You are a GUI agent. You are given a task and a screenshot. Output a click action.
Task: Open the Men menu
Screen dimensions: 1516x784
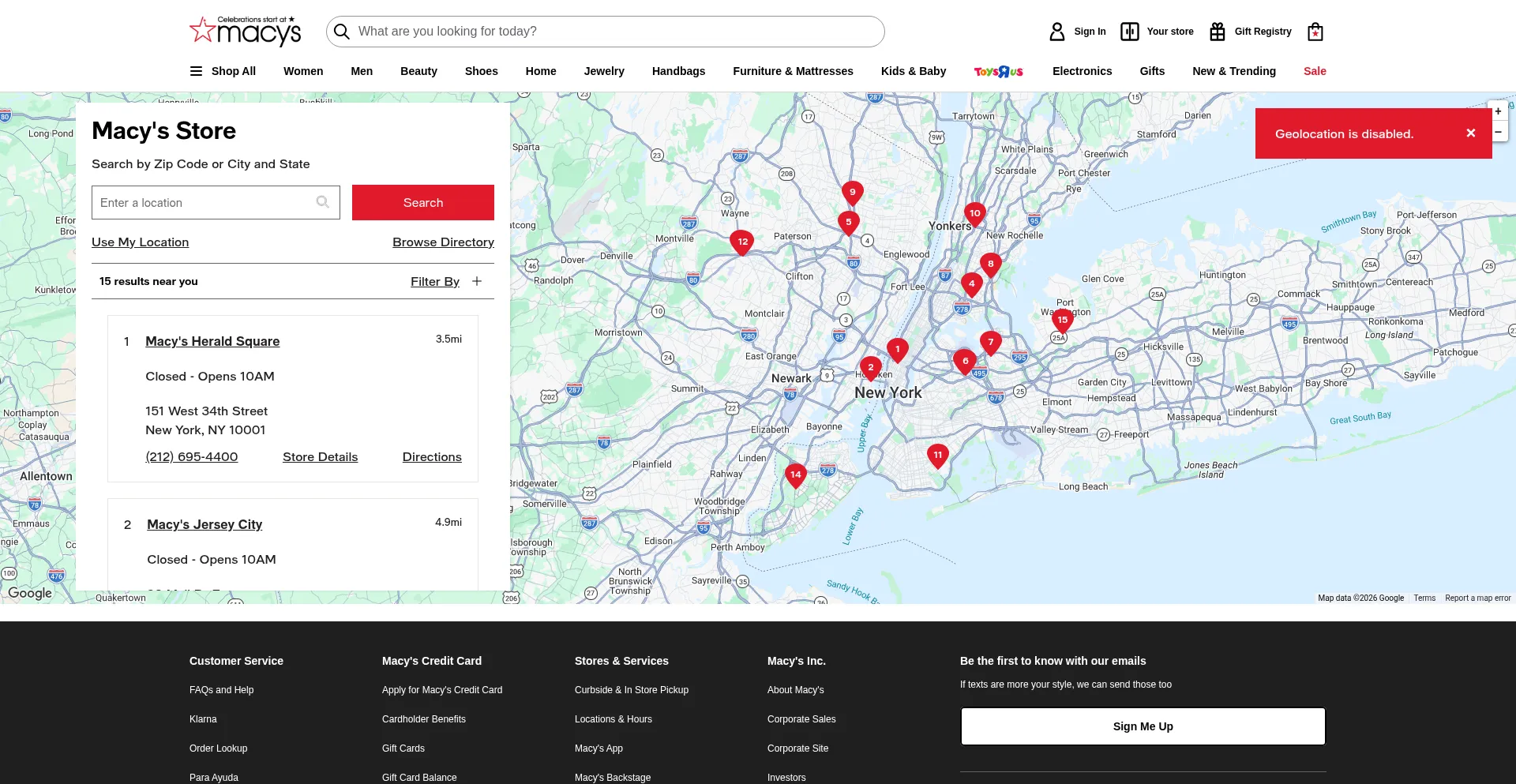pyautogui.click(x=362, y=71)
